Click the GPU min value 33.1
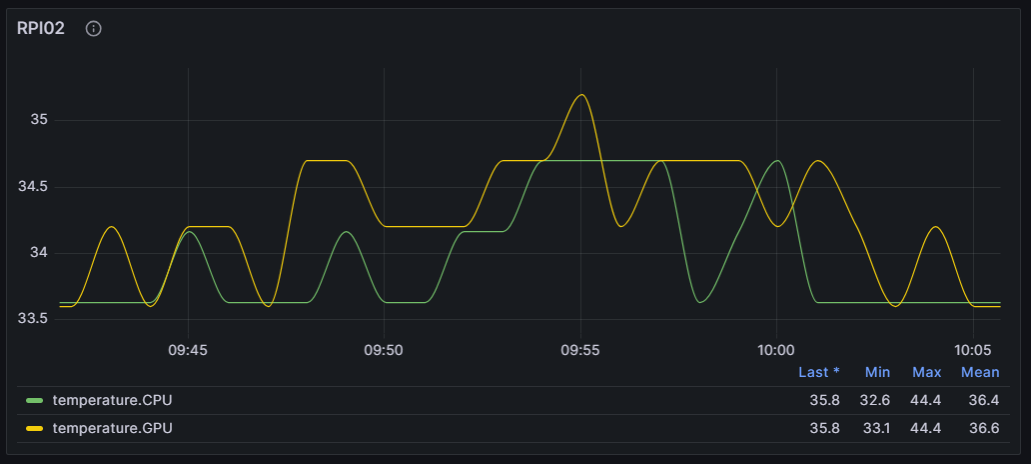Image resolution: width=1031 pixels, height=464 pixels. [x=877, y=428]
